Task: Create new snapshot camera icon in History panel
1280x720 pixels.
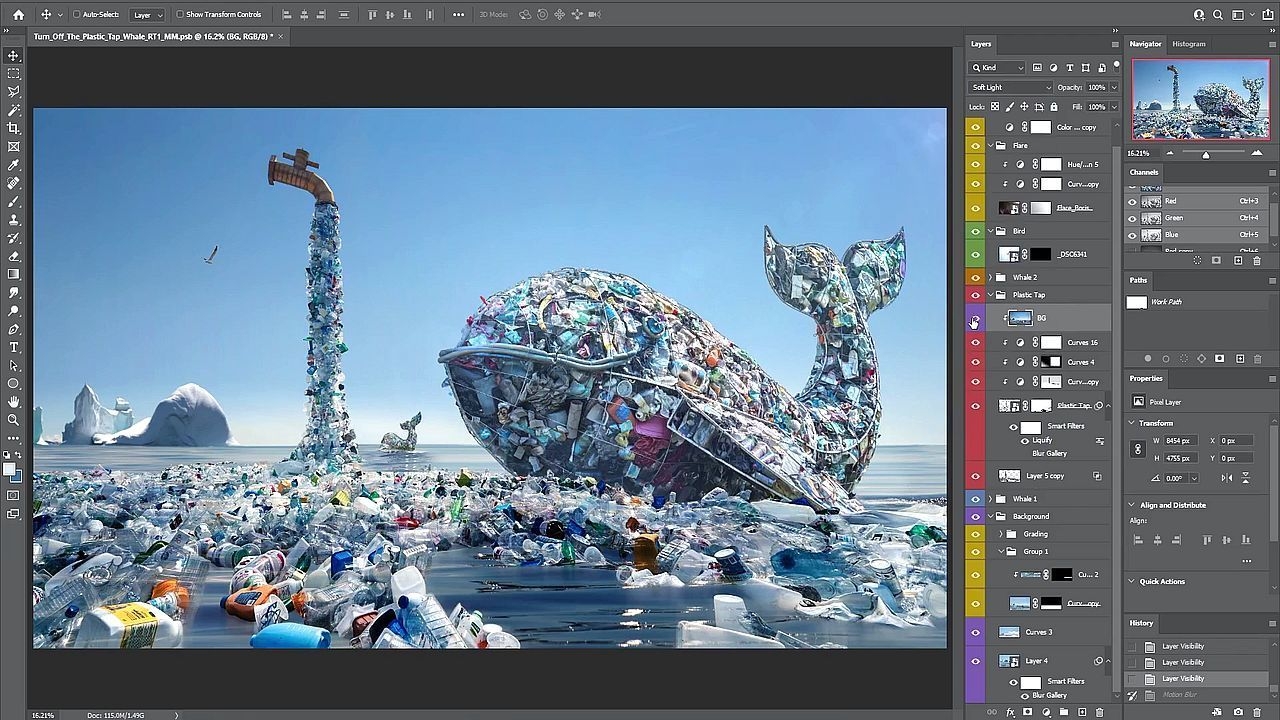Action: [x=1238, y=712]
